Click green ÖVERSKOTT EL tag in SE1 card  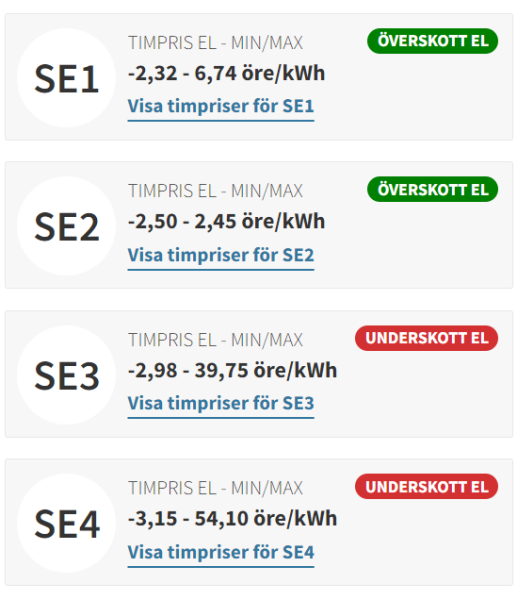432,41
